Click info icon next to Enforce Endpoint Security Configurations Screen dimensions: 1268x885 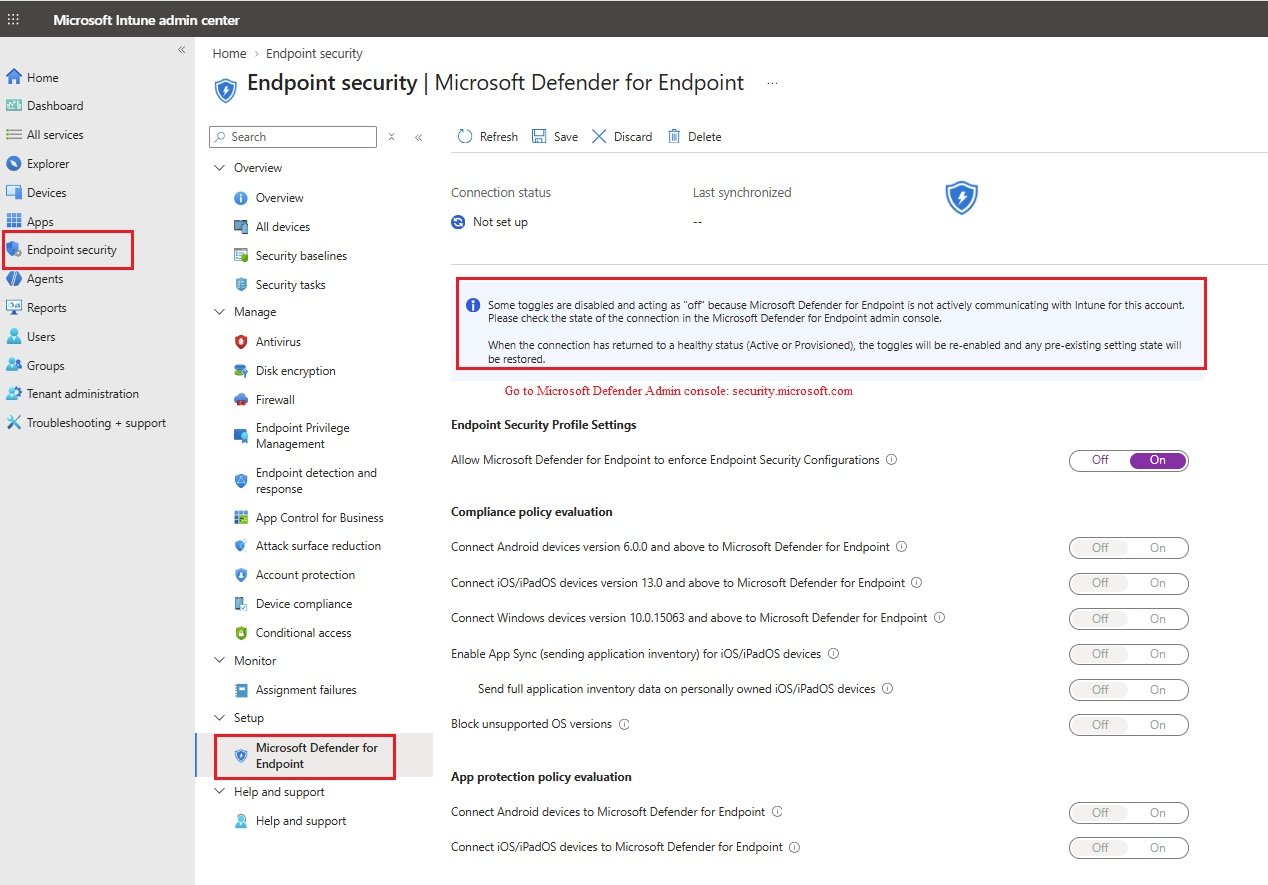point(892,460)
